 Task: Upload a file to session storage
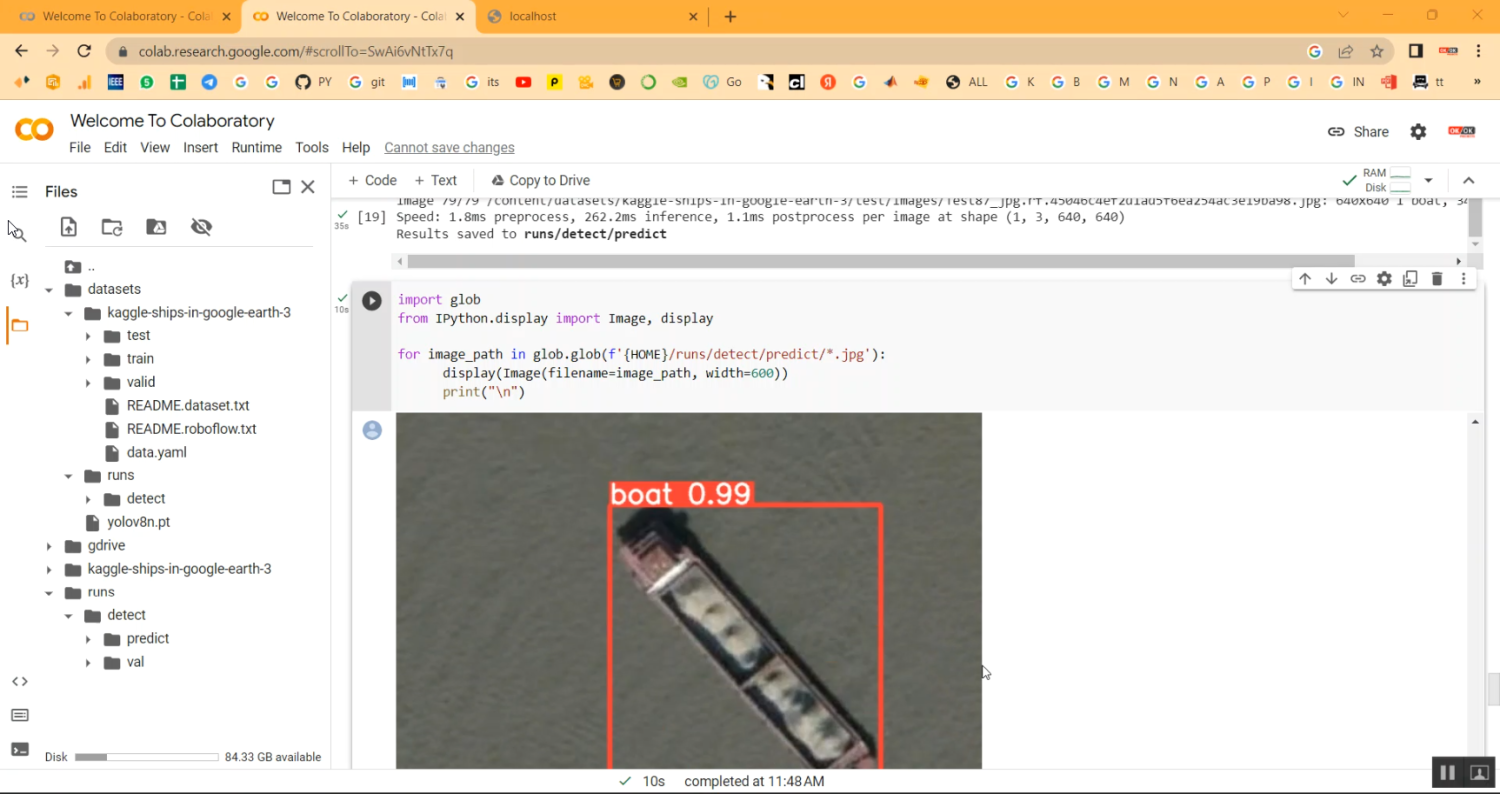click(x=68, y=227)
